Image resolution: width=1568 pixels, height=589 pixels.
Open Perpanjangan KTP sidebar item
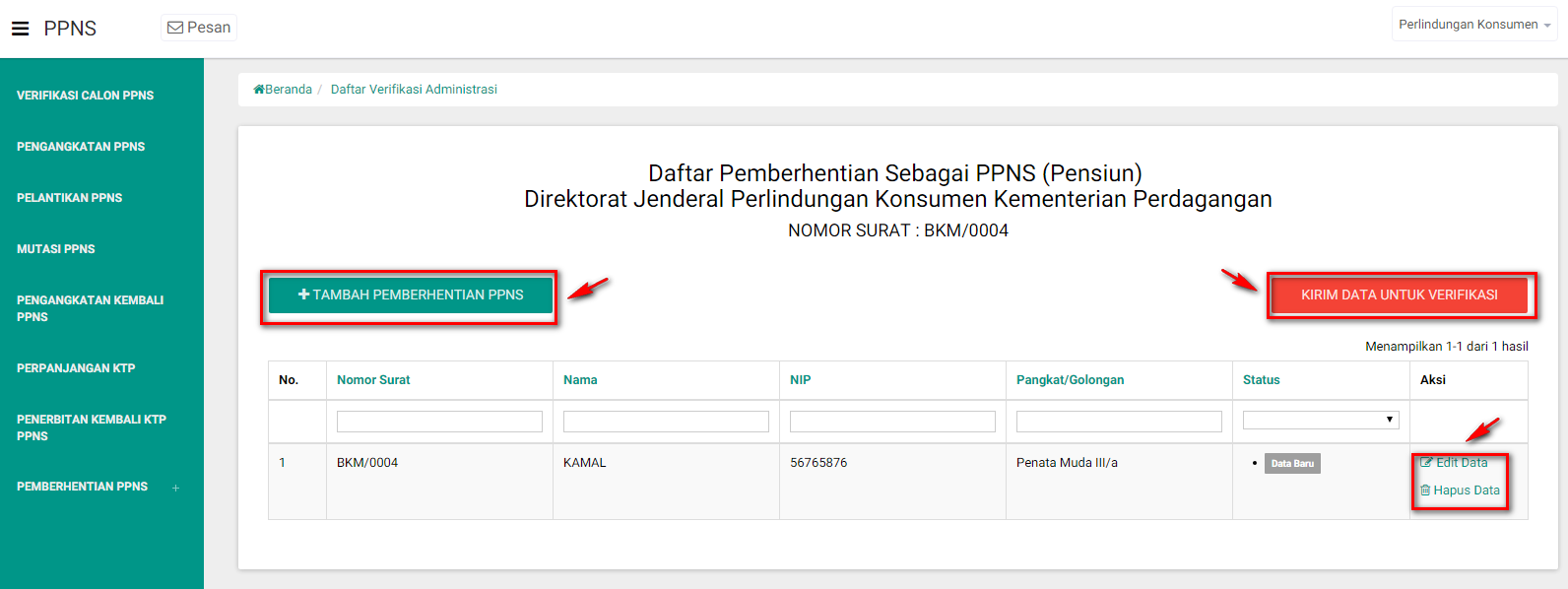76,368
